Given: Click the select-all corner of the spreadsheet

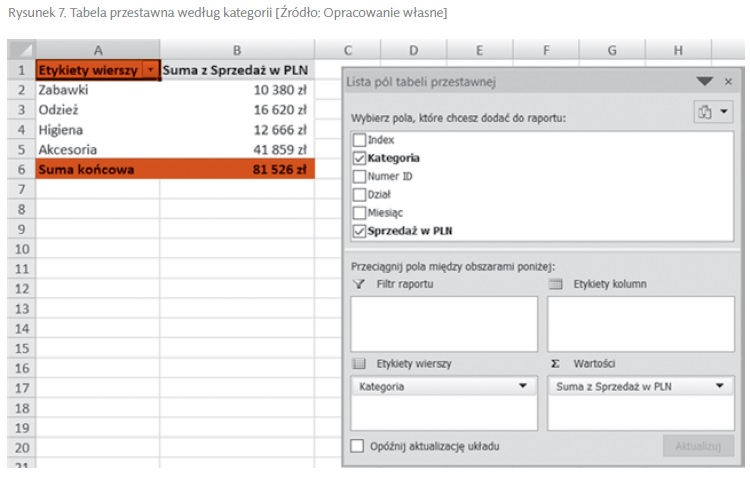Looking at the screenshot, I should [21, 50].
